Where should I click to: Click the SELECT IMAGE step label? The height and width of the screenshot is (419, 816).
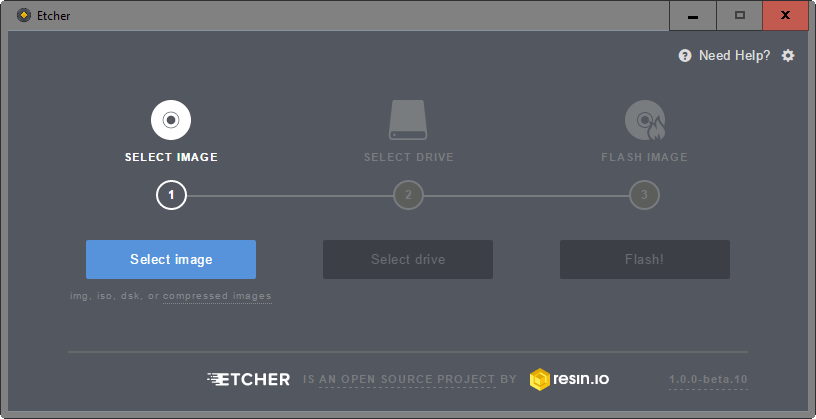(x=171, y=157)
